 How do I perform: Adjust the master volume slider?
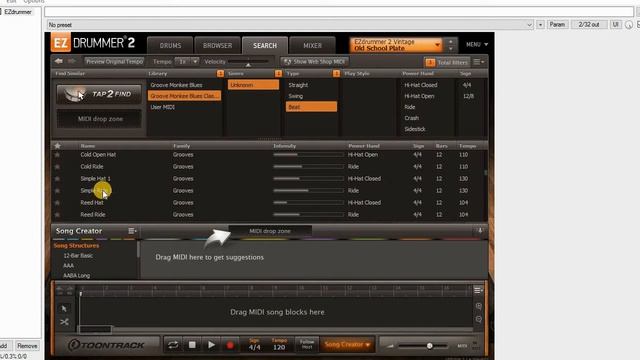[x=422, y=346]
